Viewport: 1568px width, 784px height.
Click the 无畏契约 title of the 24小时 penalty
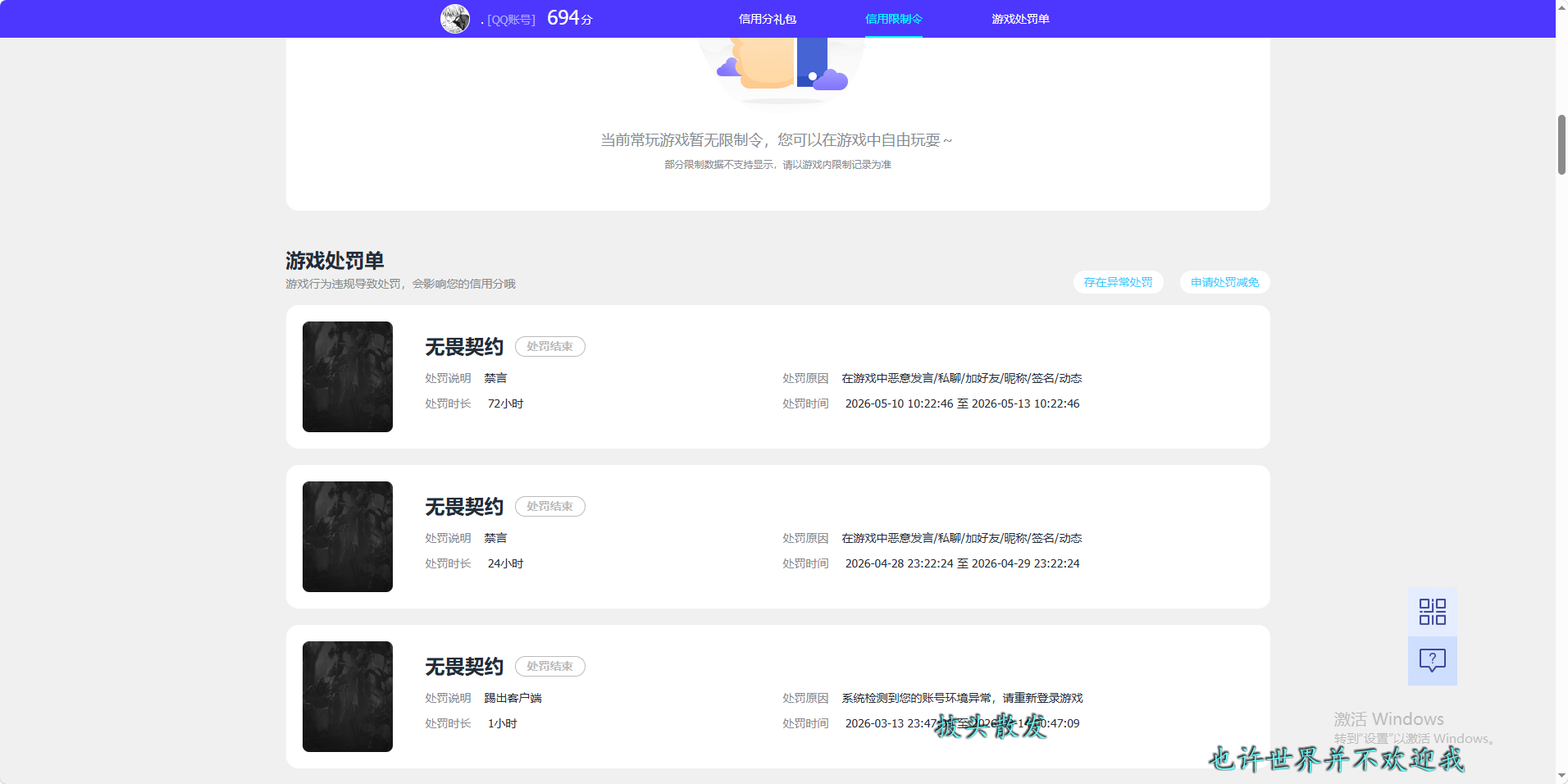pos(464,507)
